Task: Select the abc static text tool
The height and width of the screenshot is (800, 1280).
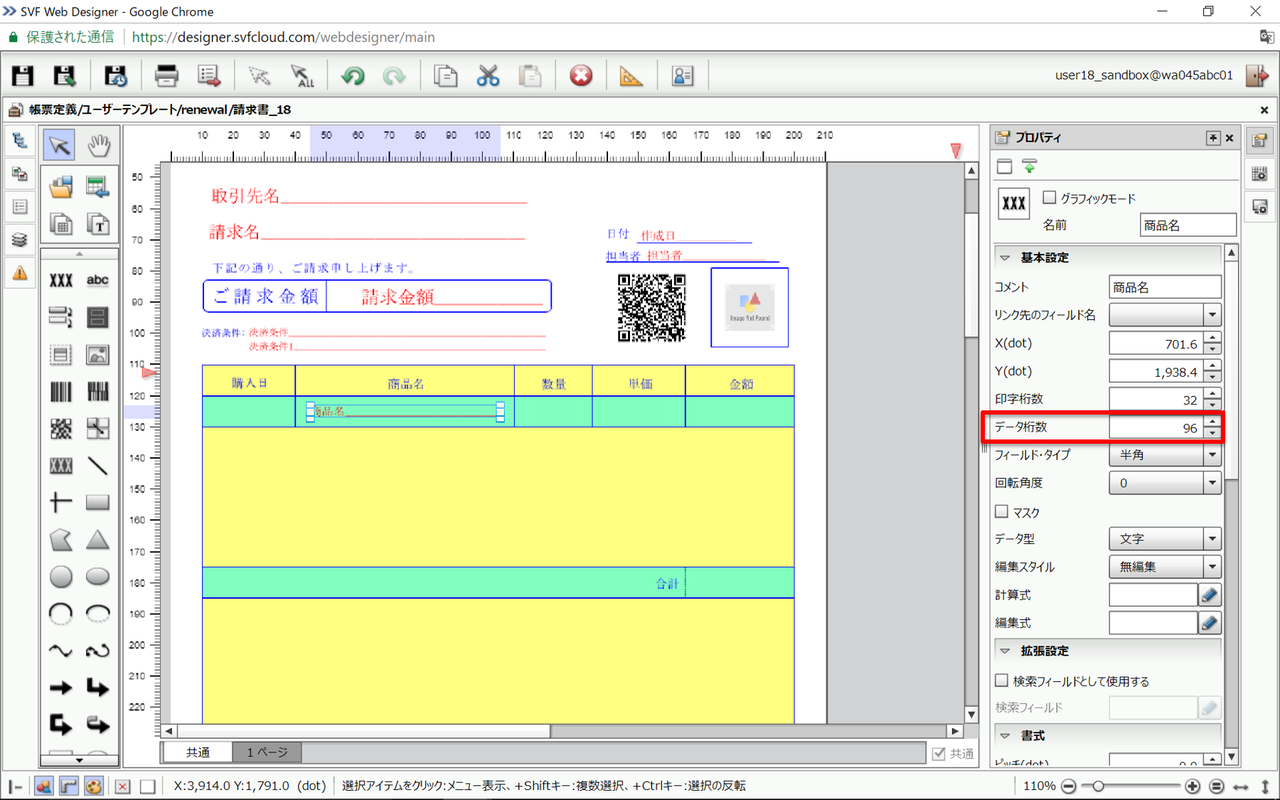Action: pyautogui.click(x=98, y=281)
